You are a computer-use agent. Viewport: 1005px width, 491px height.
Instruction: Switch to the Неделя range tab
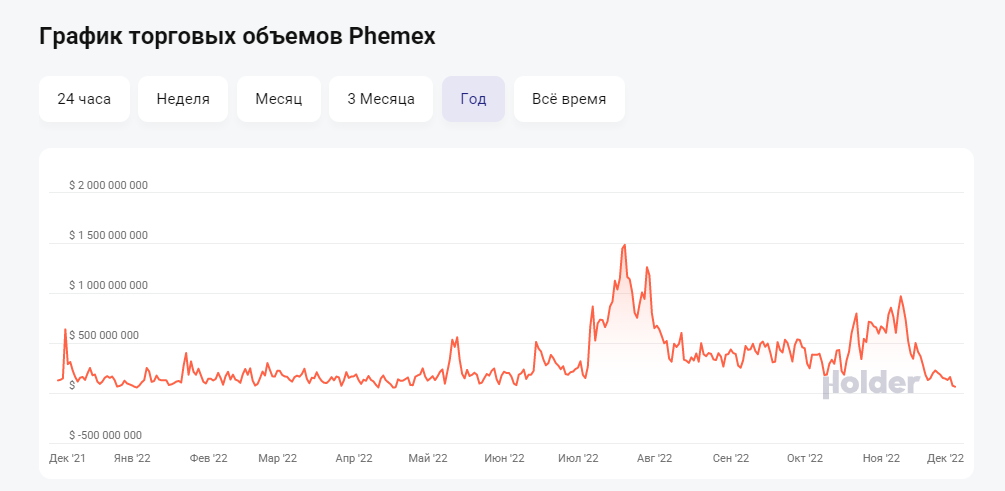tap(183, 99)
